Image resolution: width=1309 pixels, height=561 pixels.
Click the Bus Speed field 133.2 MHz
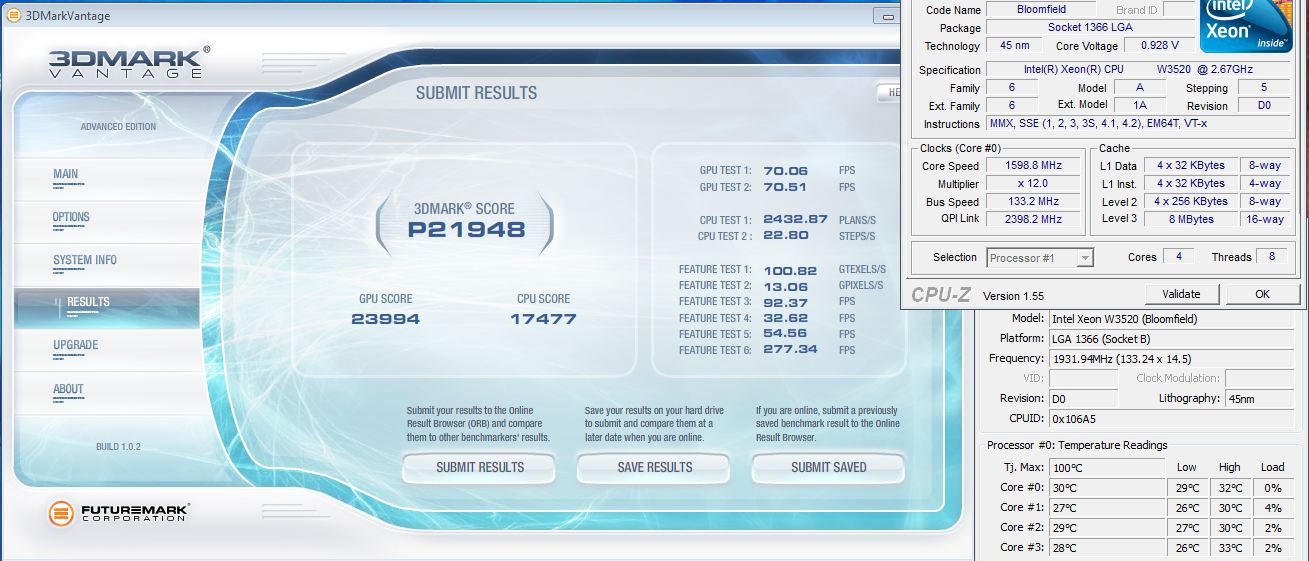tap(1034, 202)
